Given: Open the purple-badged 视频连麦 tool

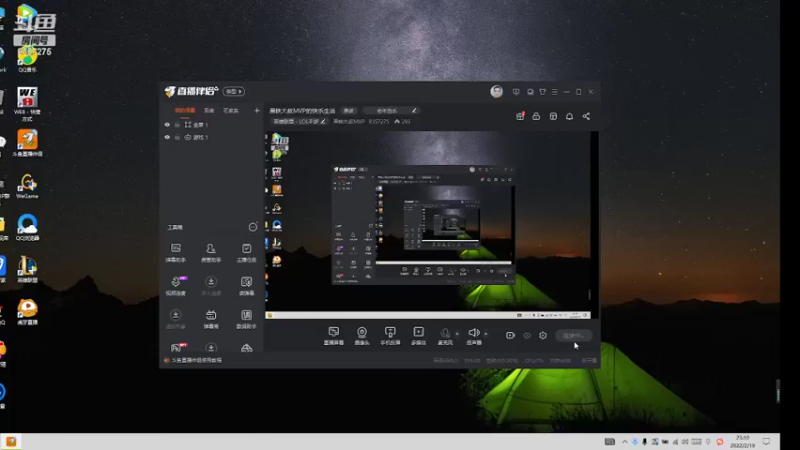Looking at the screenshot, I should pyautogui.click(x=176, y=286).
